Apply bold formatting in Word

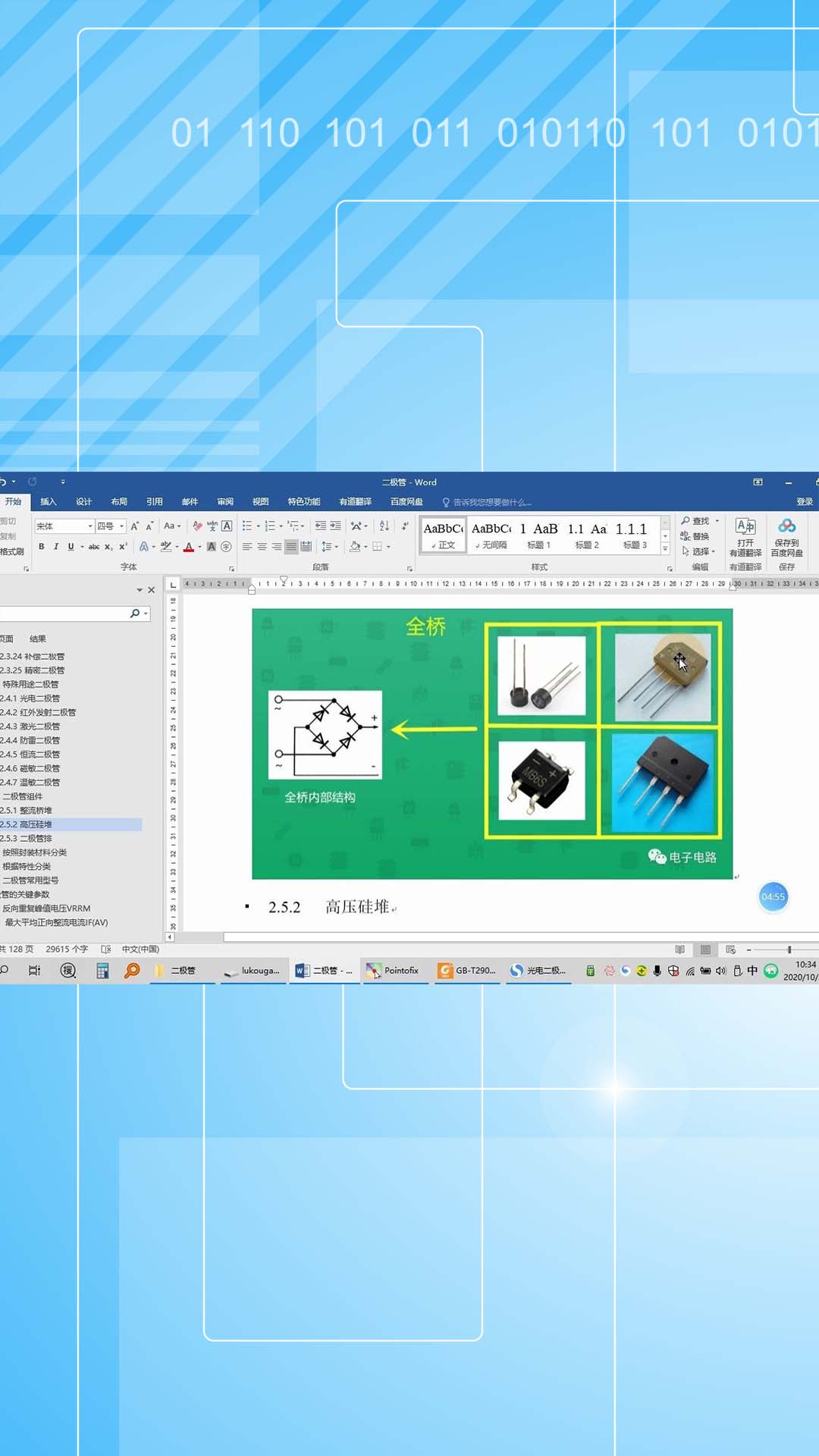click(x=42, y=547)
